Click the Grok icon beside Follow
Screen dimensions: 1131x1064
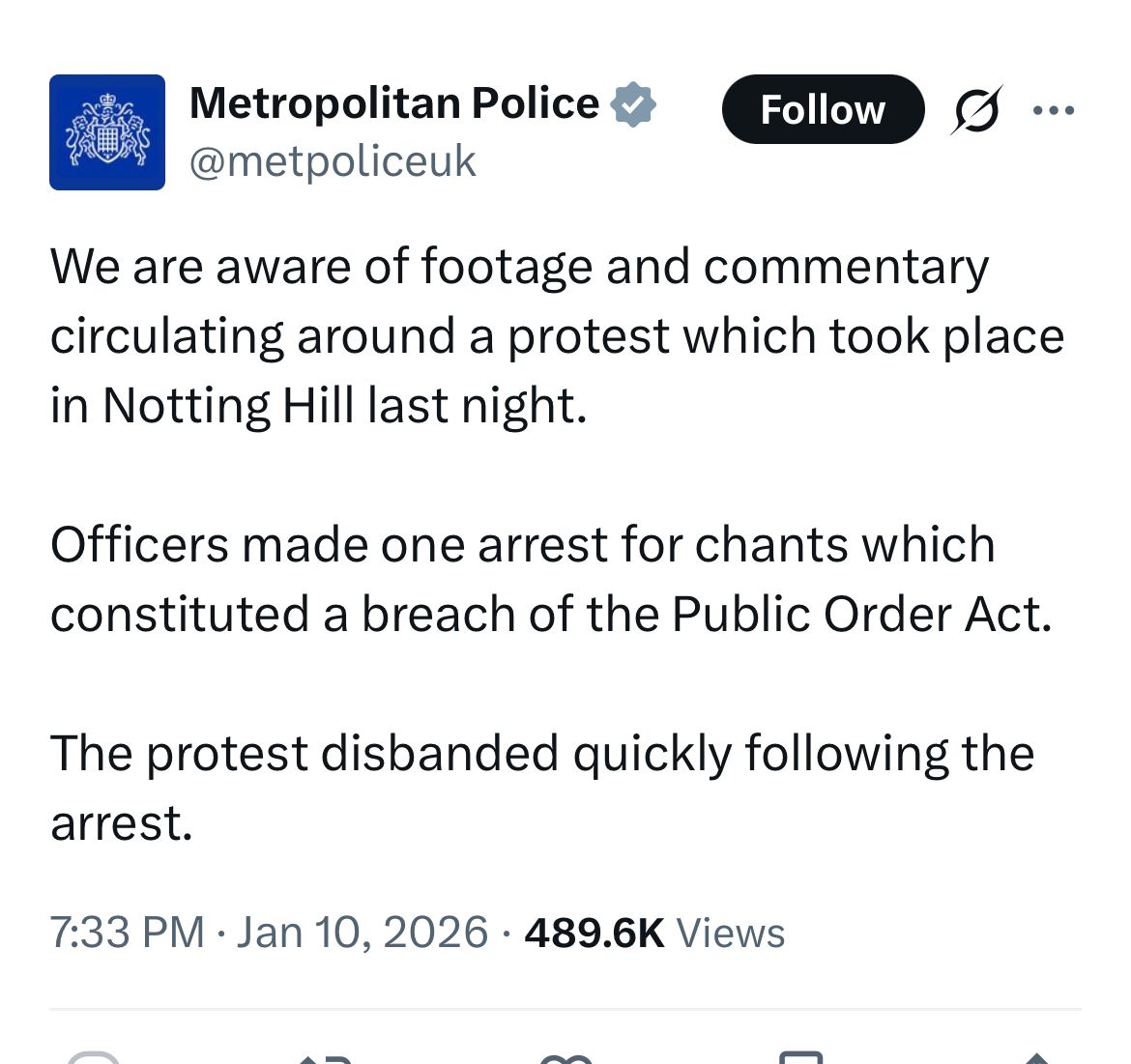976,109
